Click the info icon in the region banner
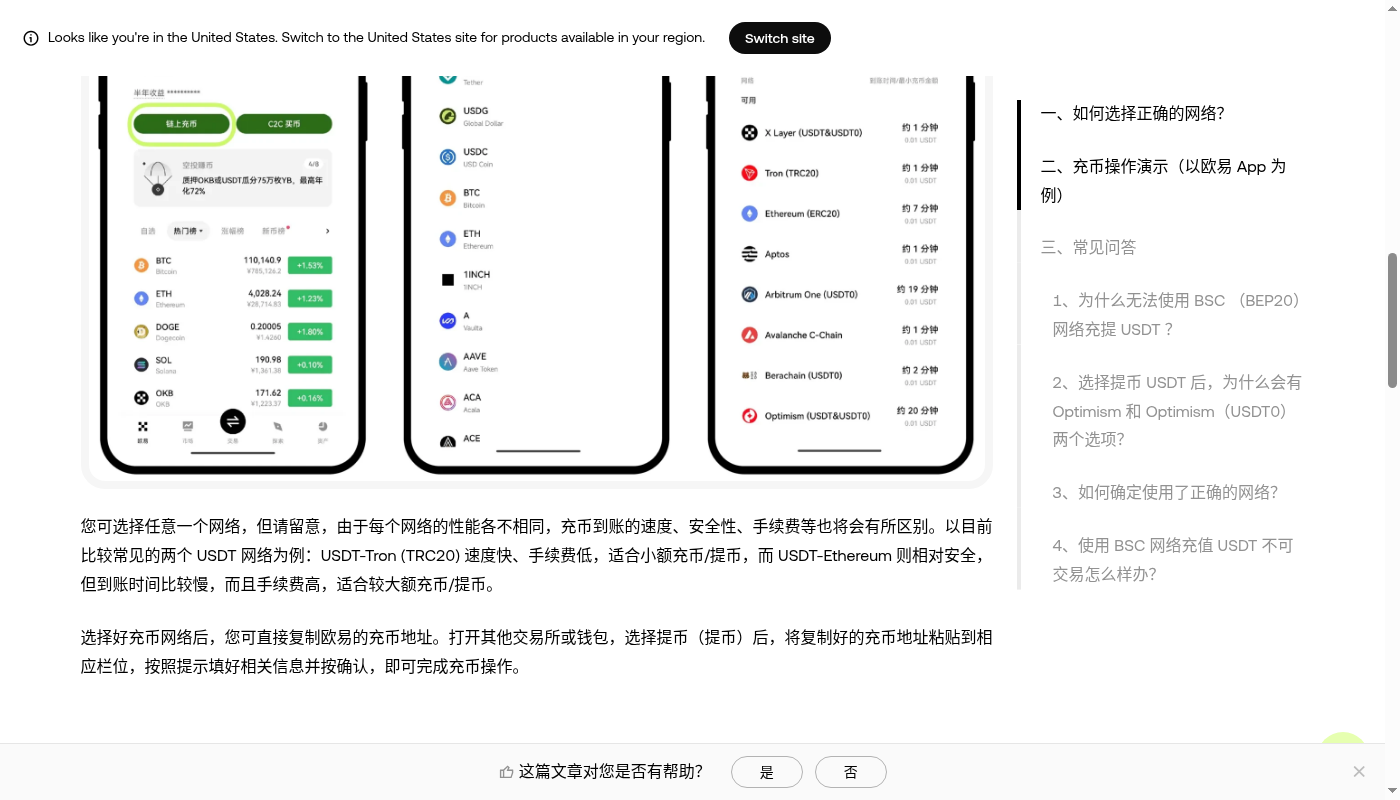The height and width of the screenshot is (800, 1400). point(30,38)
